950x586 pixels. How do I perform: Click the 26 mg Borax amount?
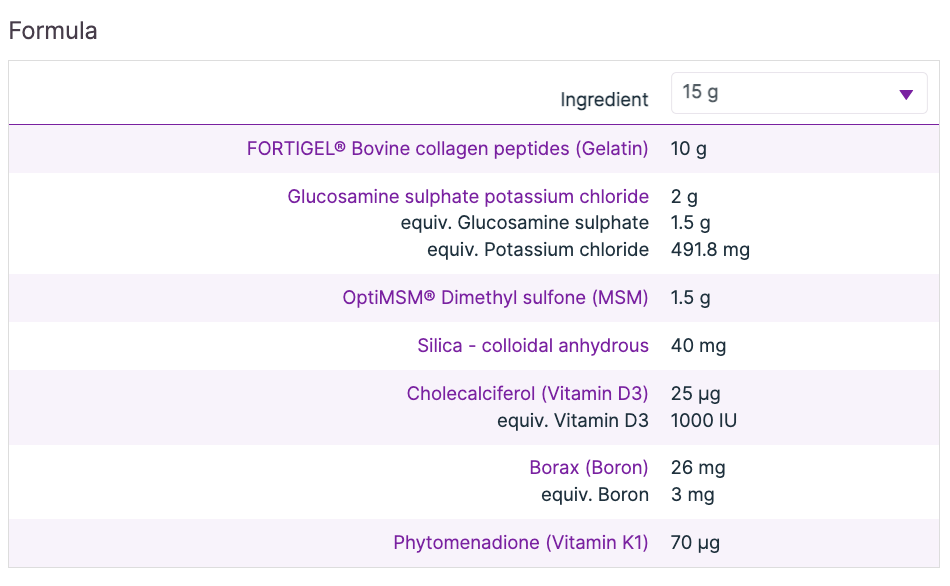698,468
